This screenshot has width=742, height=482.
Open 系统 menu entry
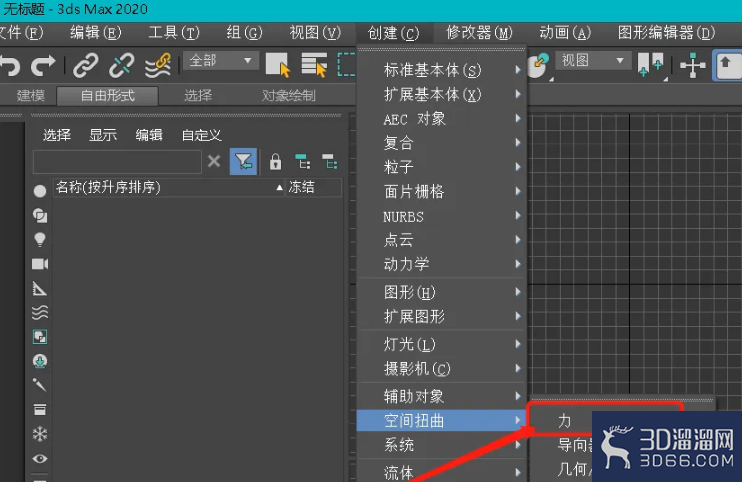pos(442,445)
